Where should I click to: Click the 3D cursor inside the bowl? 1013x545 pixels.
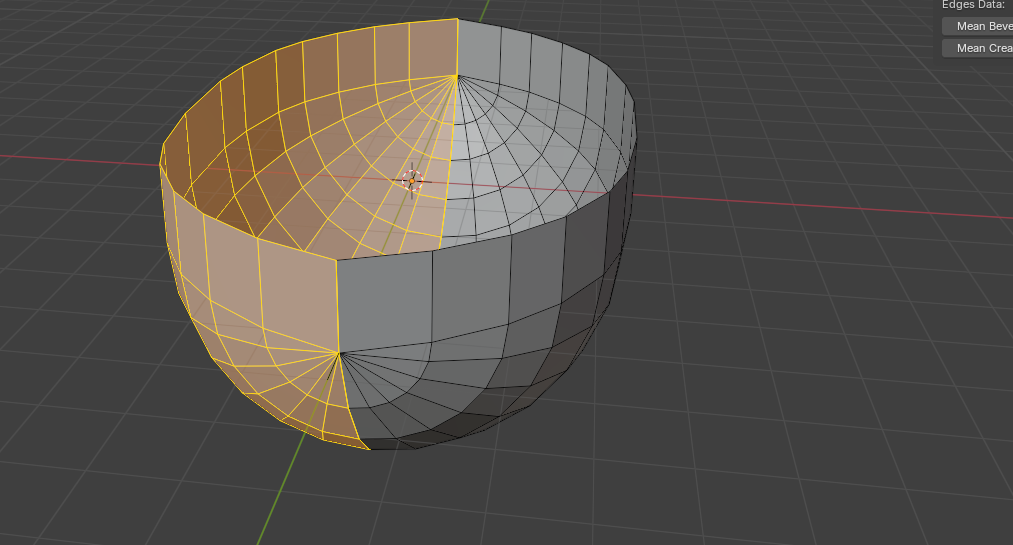[412, 181]
